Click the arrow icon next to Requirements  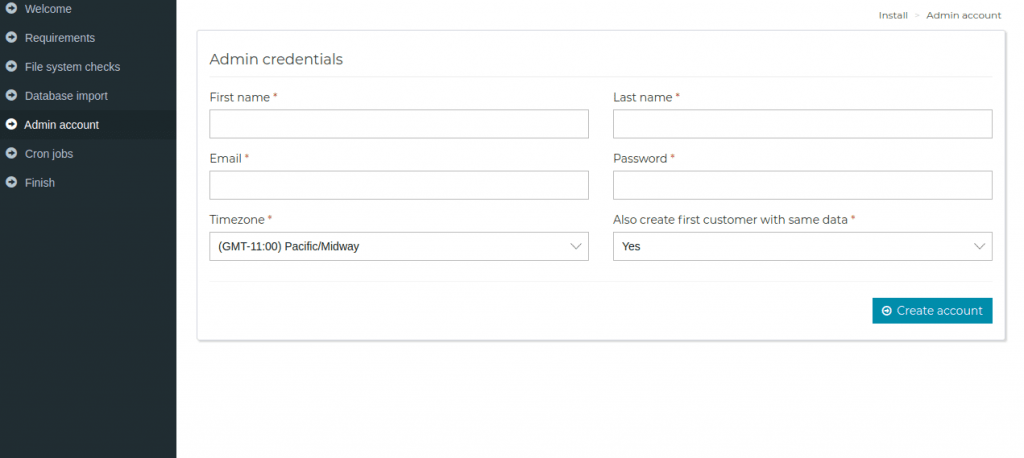tap(11, 38)
